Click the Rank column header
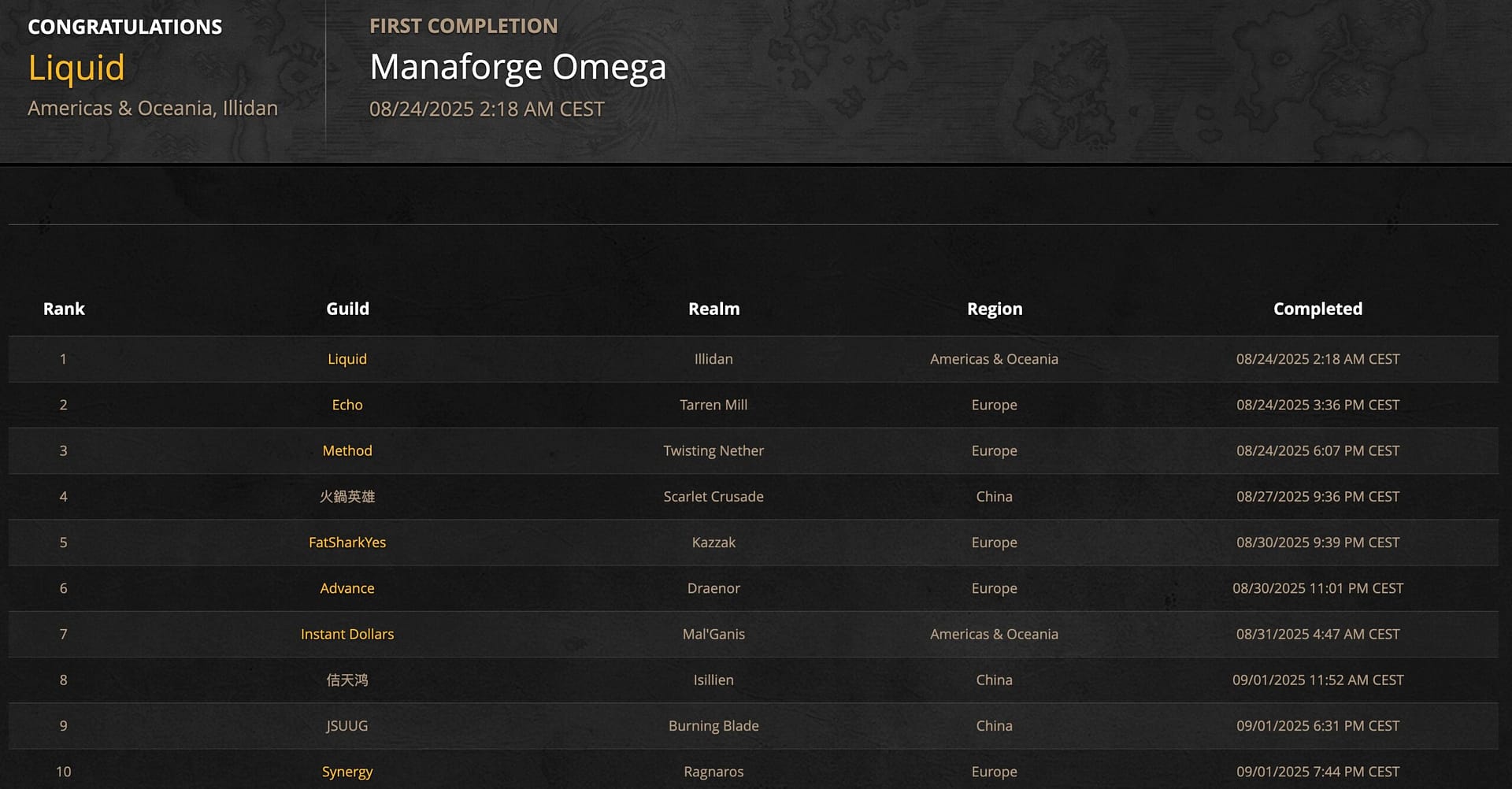This screenshot has height=789, width=1512. tap(64, 309)
